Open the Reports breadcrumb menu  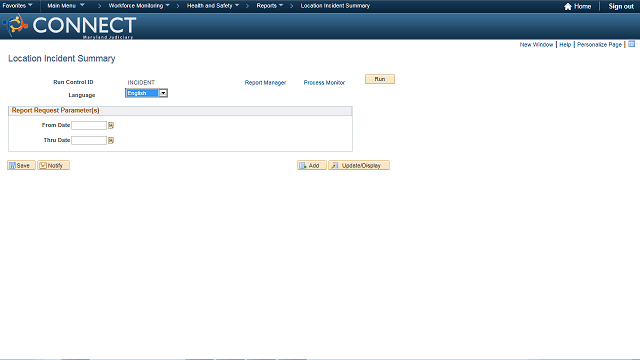[x=269, y=6]
